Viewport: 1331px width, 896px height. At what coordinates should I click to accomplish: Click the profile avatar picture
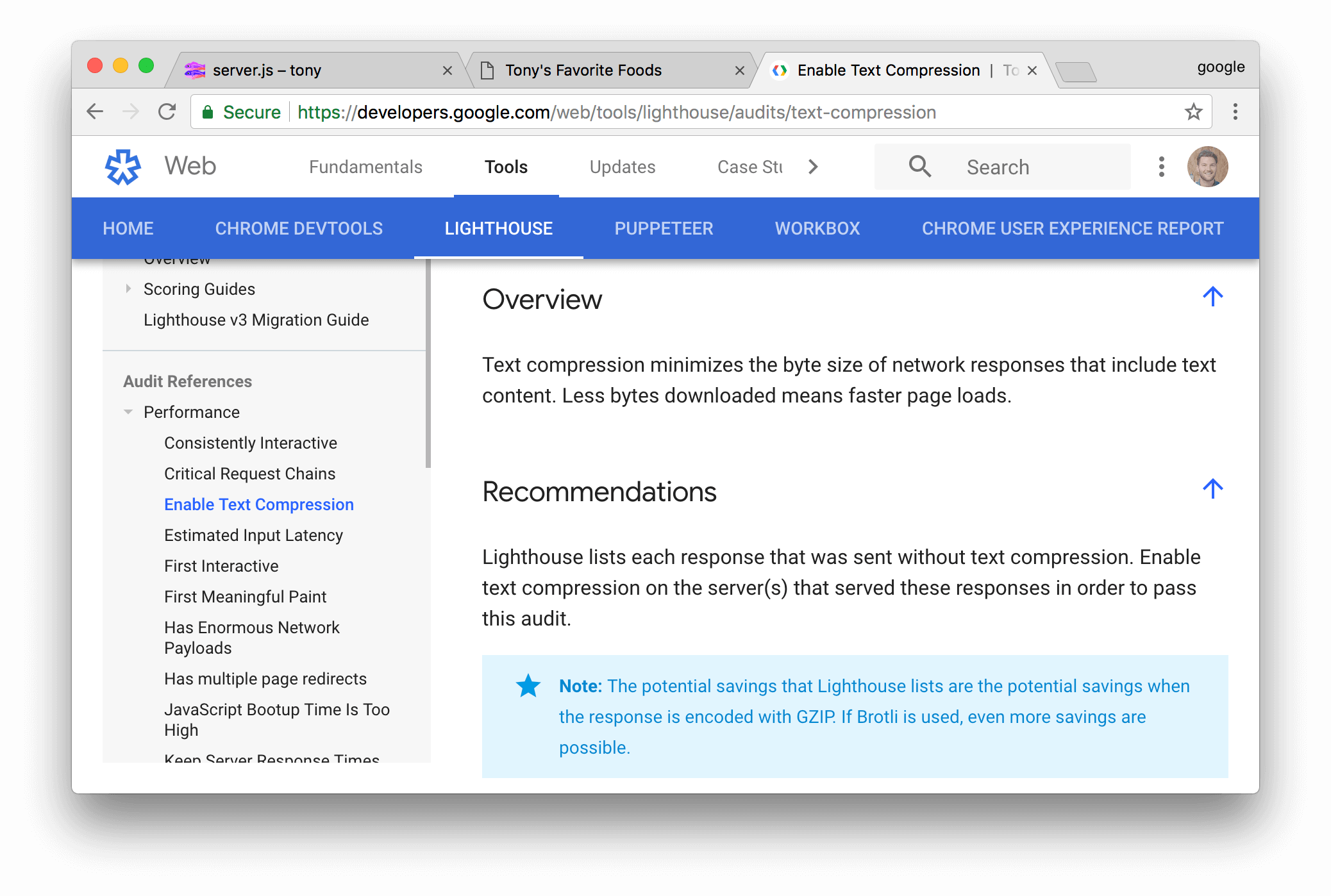[1208, 166]
